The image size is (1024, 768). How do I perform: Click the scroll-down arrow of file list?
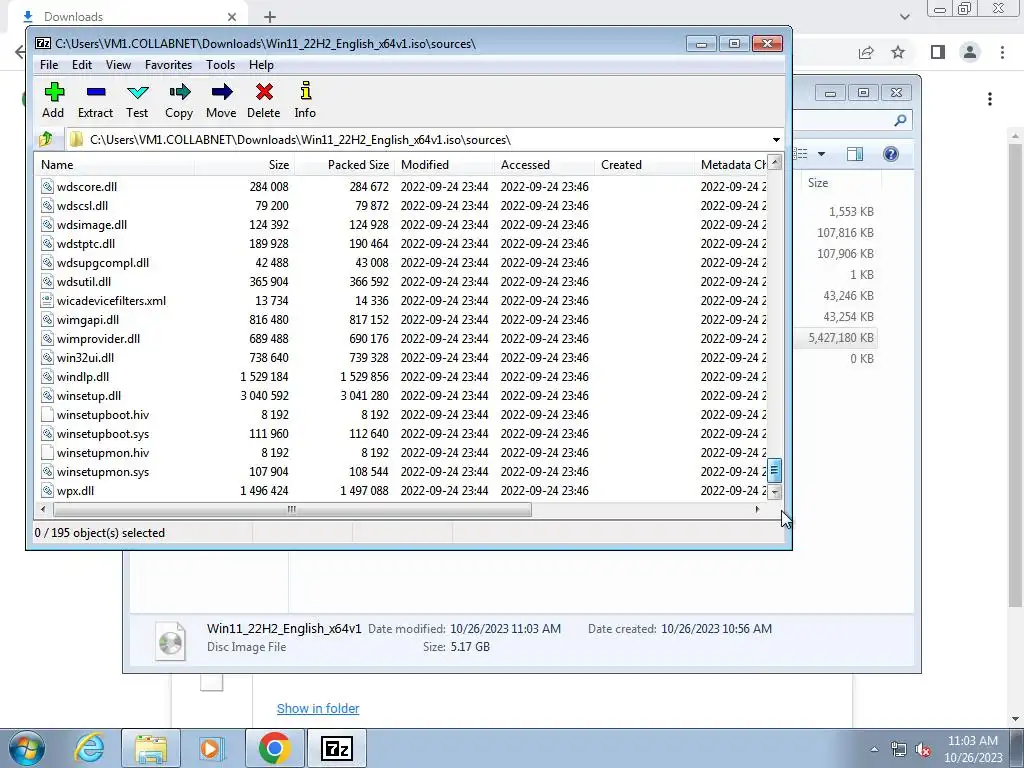(775, 493)
